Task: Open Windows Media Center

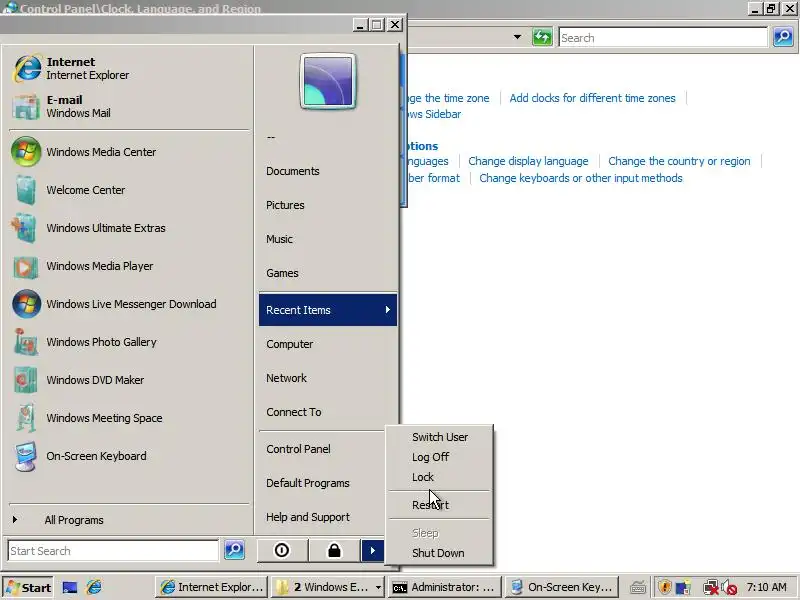Action: [129, 152]
